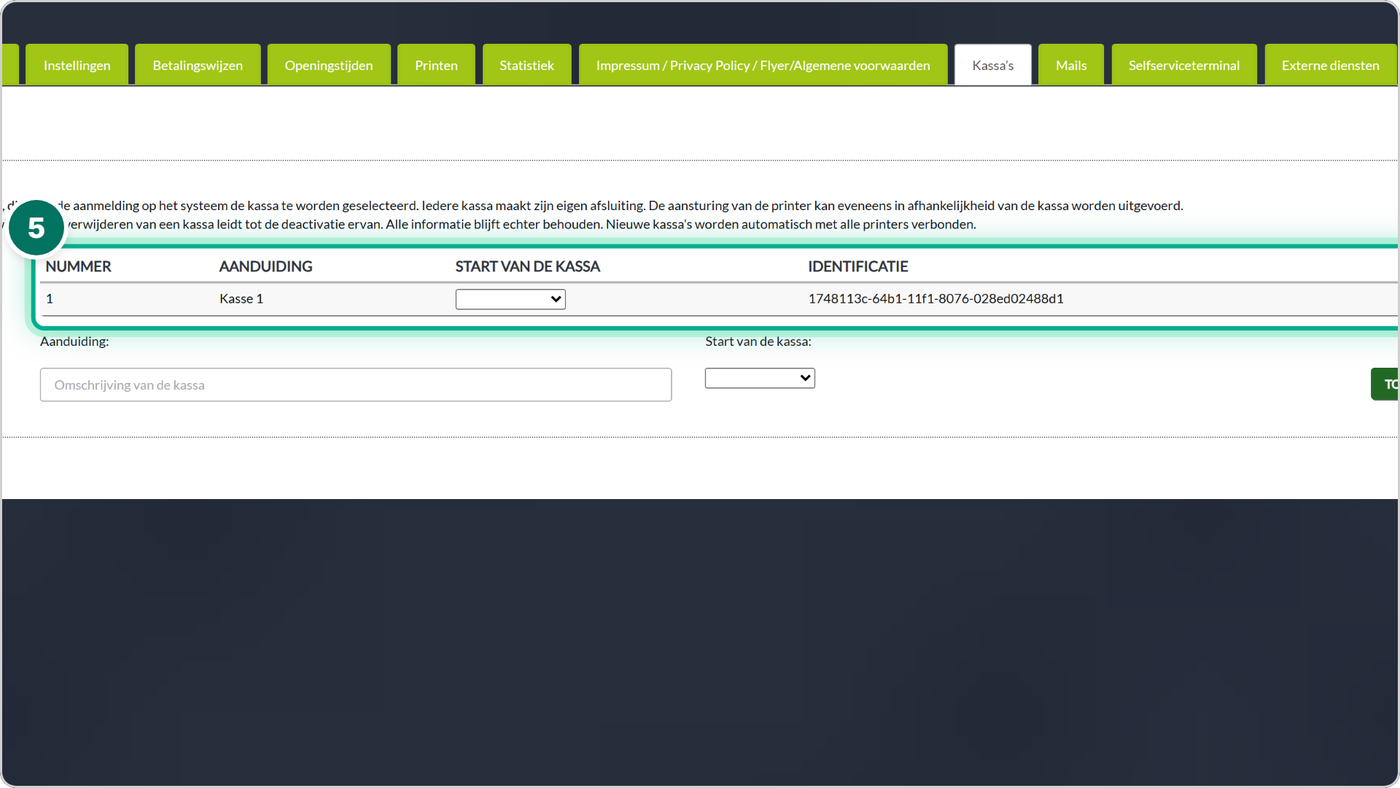Open the Statistiek tab
The image size is (1400, 788).
coord(527,65)
